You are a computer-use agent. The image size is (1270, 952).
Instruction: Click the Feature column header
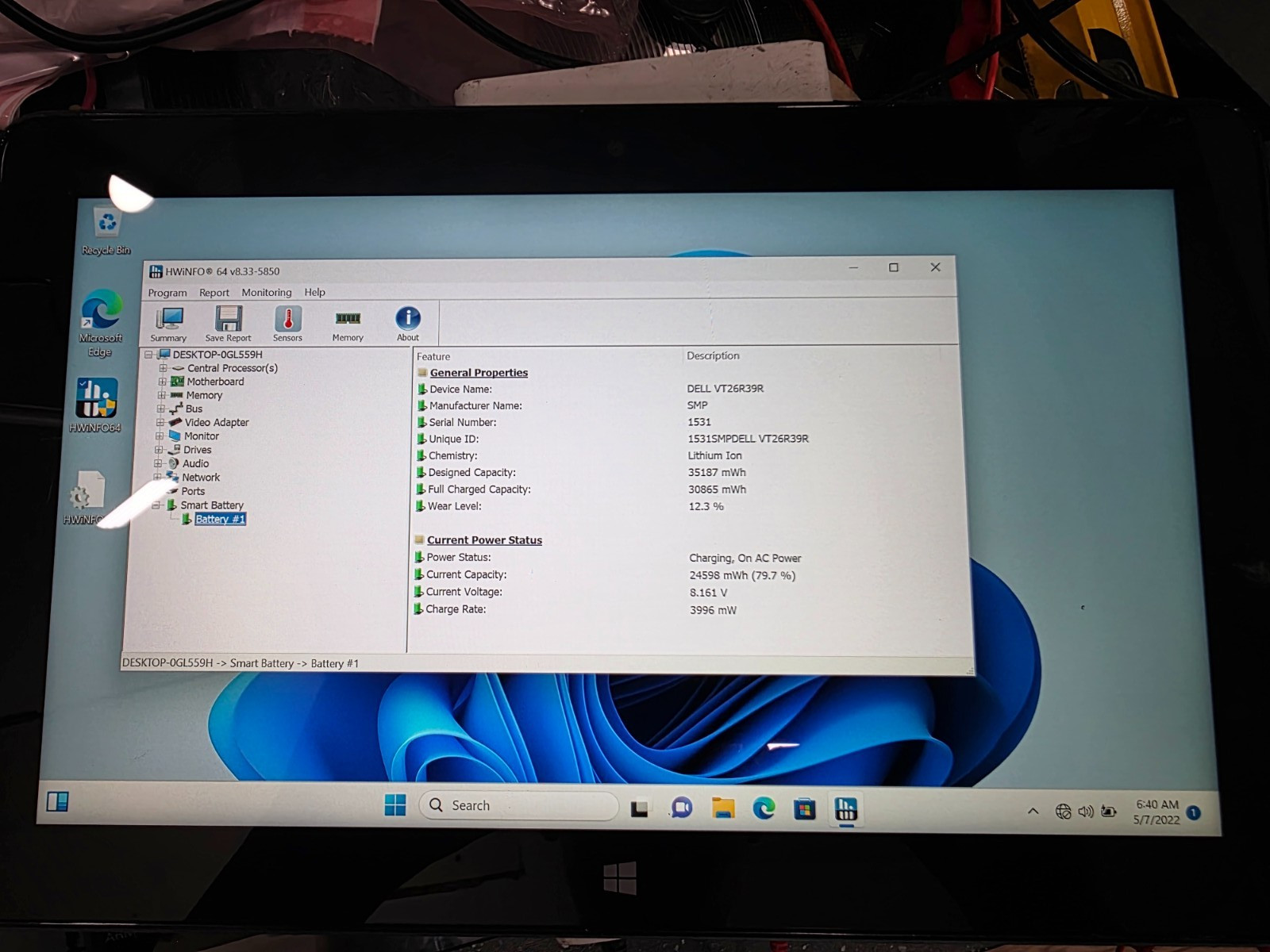(433, 357)
